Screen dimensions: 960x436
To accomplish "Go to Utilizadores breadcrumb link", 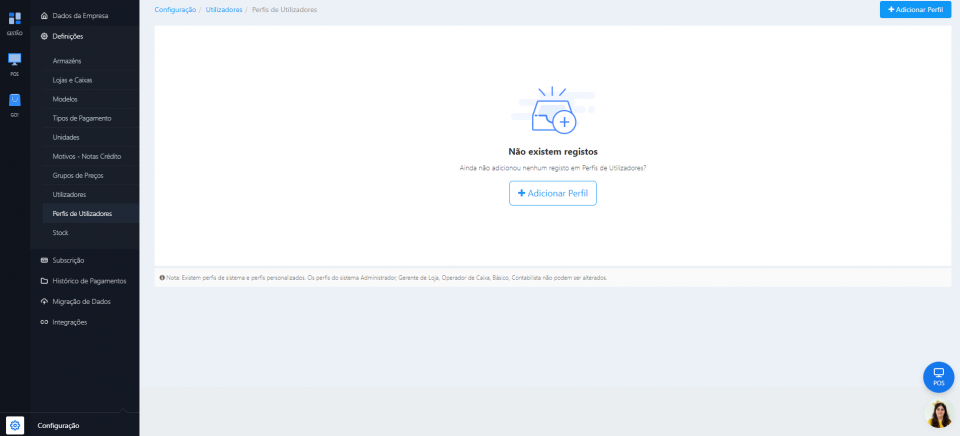I will [223, 9].
